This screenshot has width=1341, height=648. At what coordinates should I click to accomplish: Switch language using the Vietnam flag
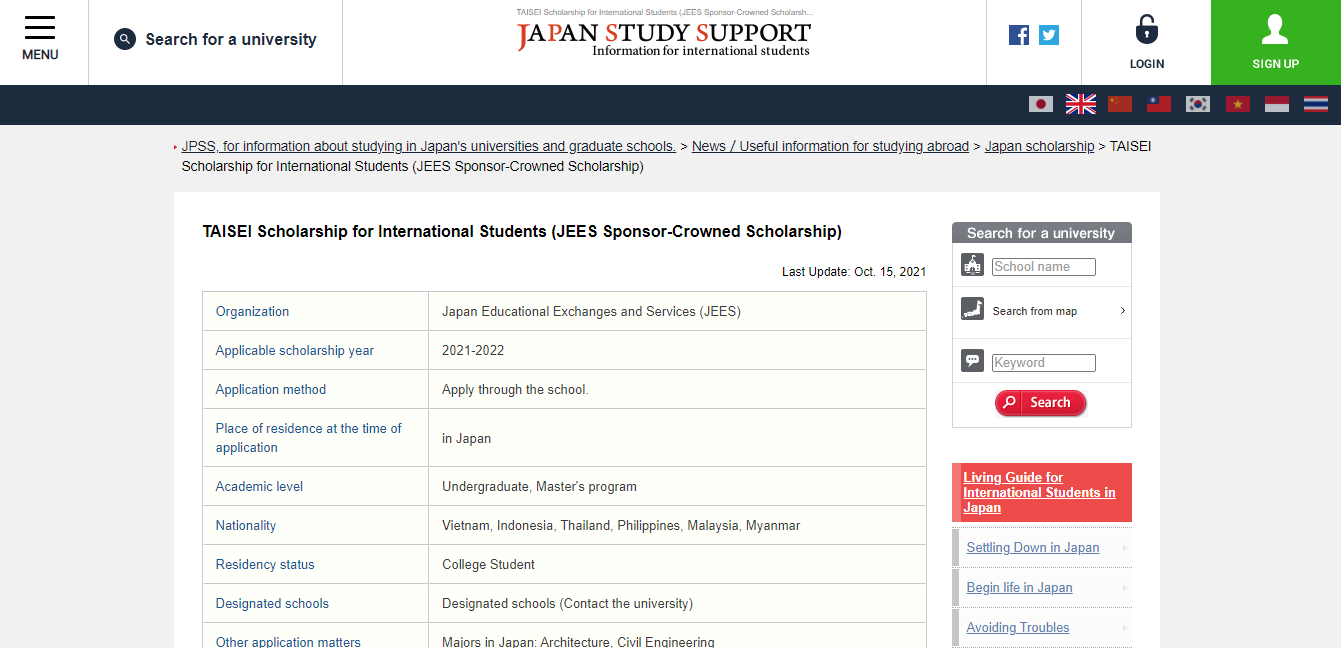[1238, 104]
